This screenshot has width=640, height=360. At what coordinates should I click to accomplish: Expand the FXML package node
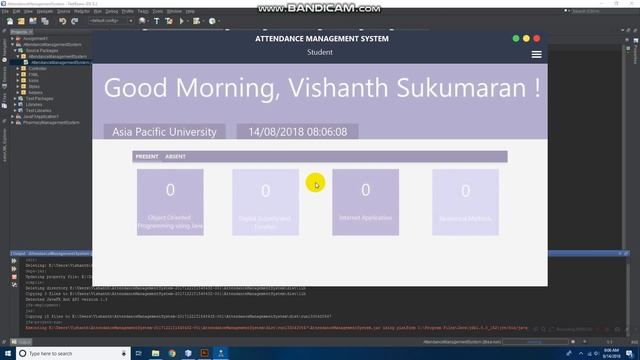(x=18, y=74)
